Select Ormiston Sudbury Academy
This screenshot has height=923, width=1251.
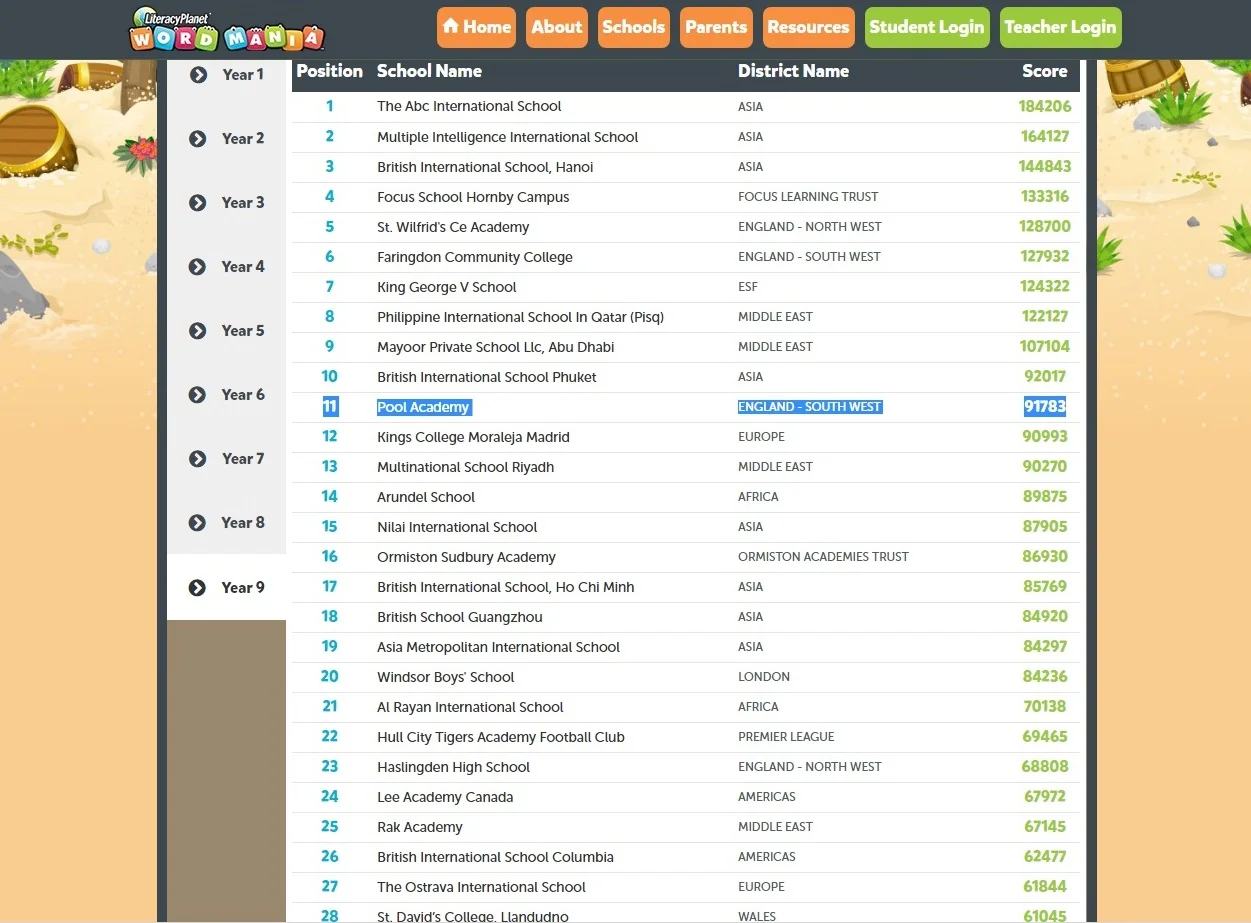pos(466,557)
